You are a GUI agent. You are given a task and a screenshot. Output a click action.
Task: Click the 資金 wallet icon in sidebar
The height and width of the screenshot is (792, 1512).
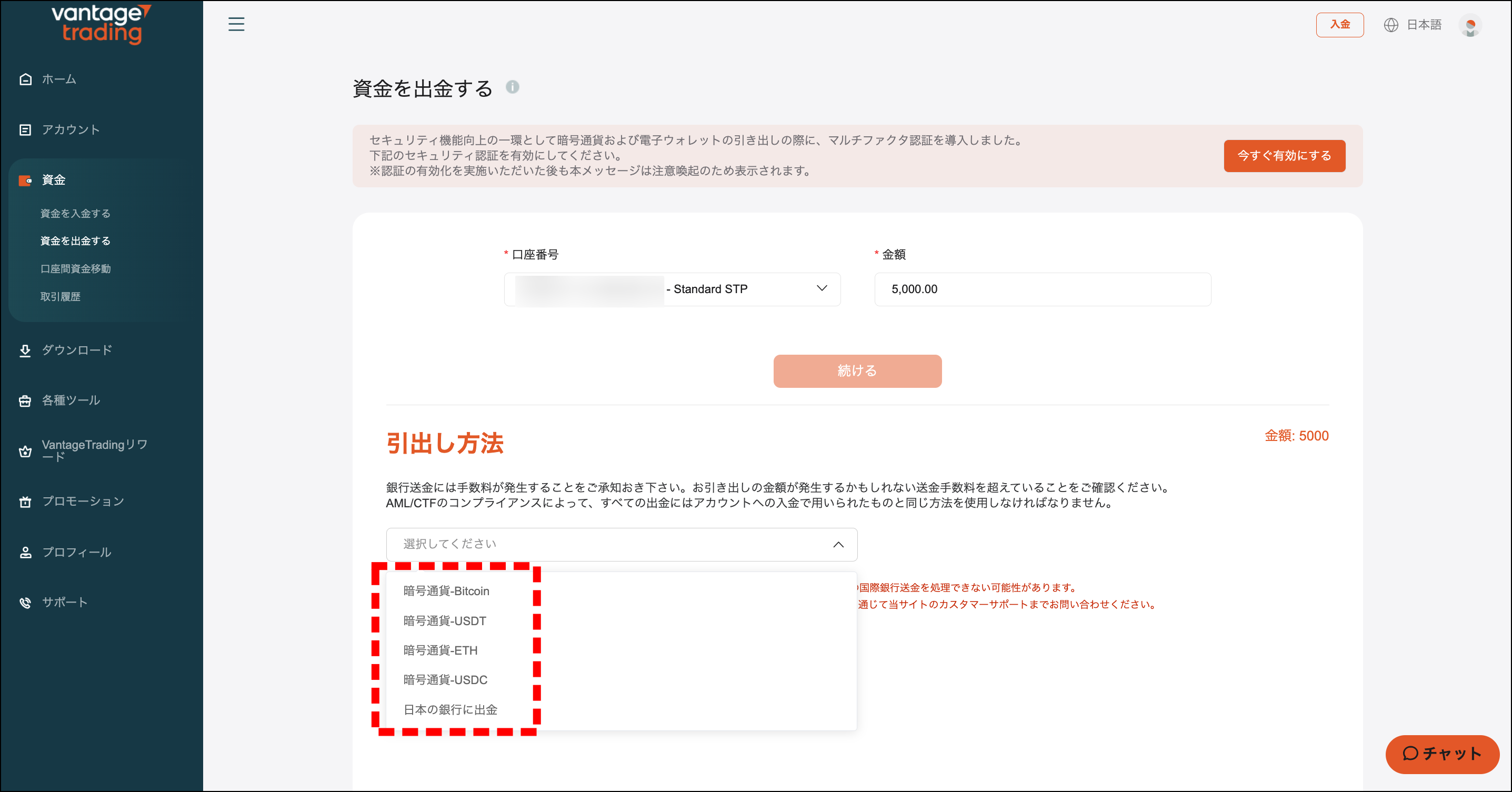click(25, 181)
